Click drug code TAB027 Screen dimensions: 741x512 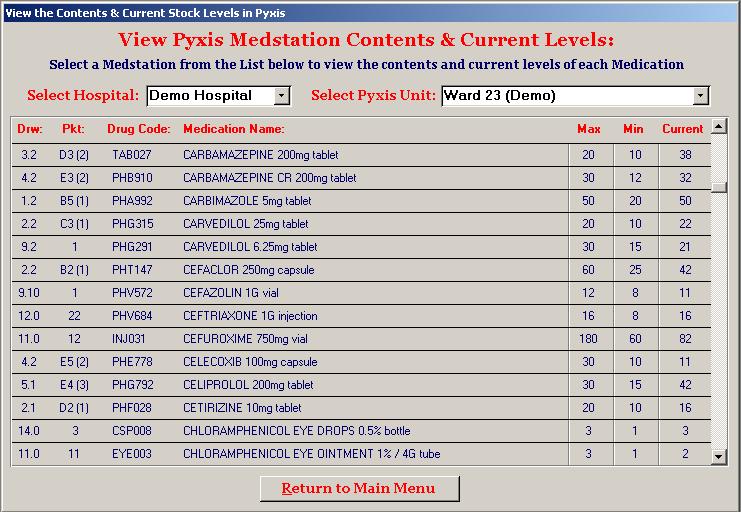pos(132,155)
